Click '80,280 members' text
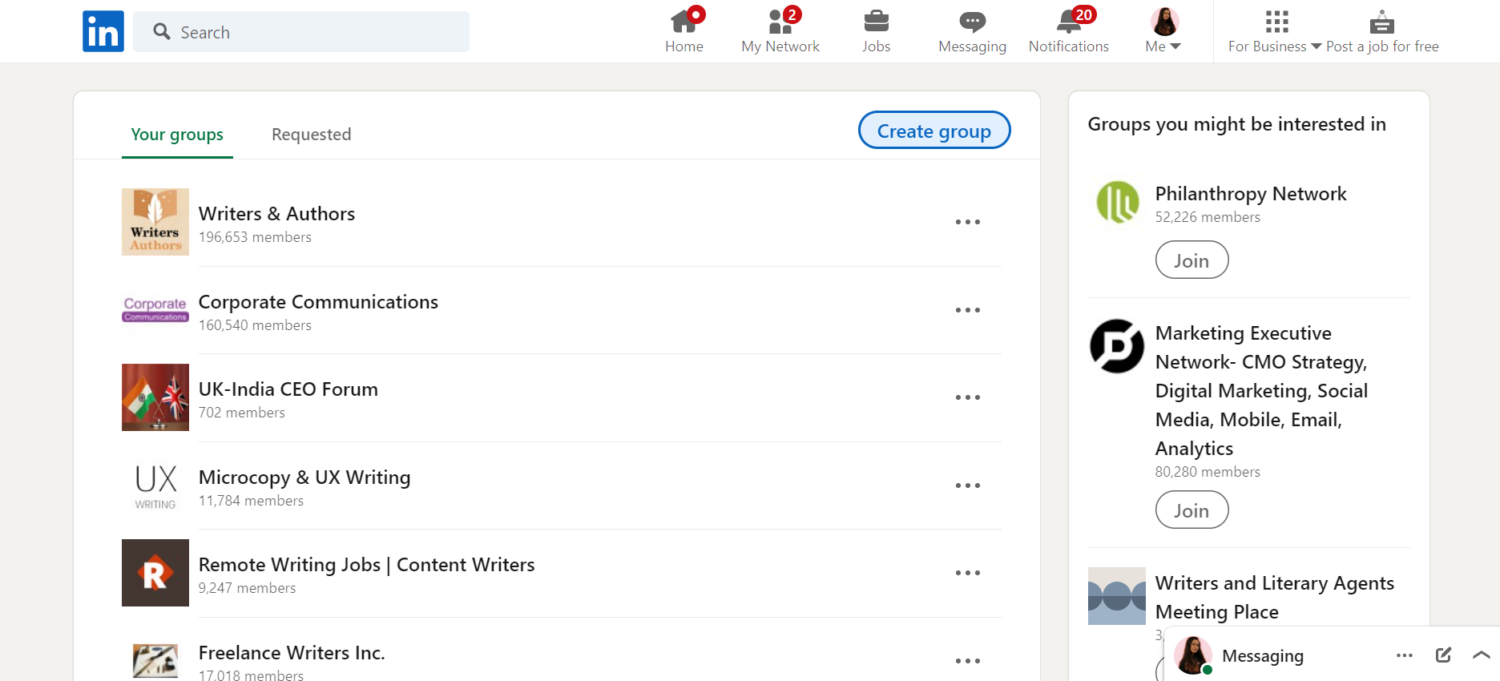 1207,472
